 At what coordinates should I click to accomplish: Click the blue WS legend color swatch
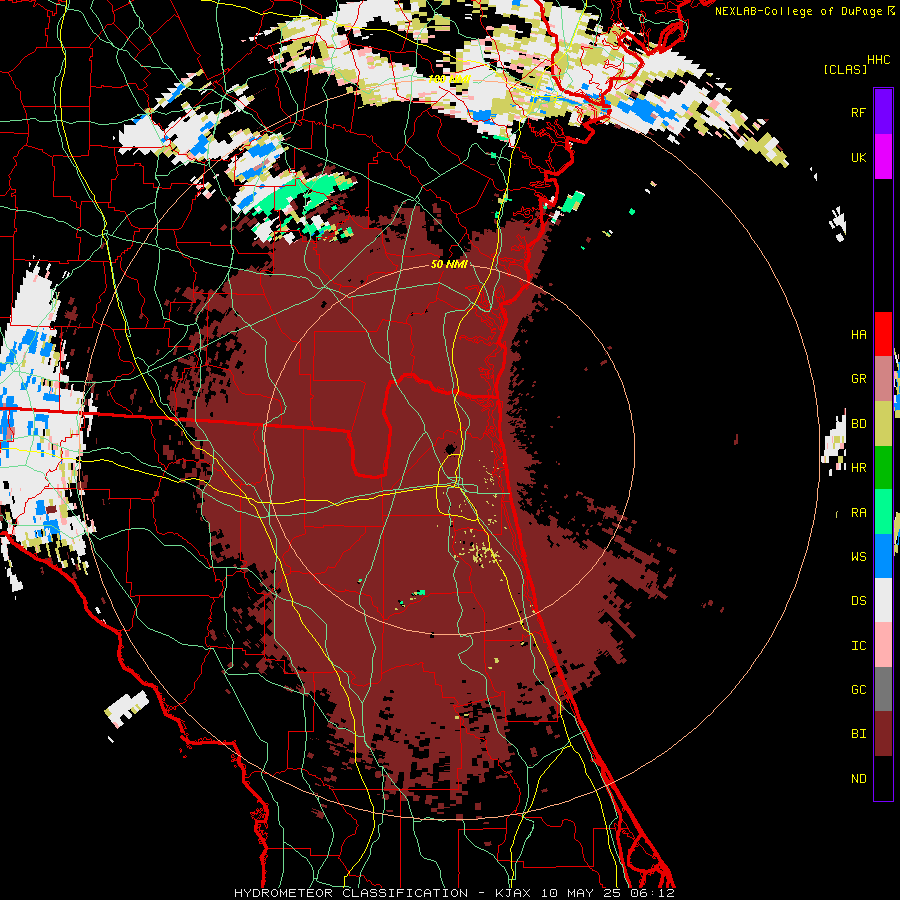(883, 556)
